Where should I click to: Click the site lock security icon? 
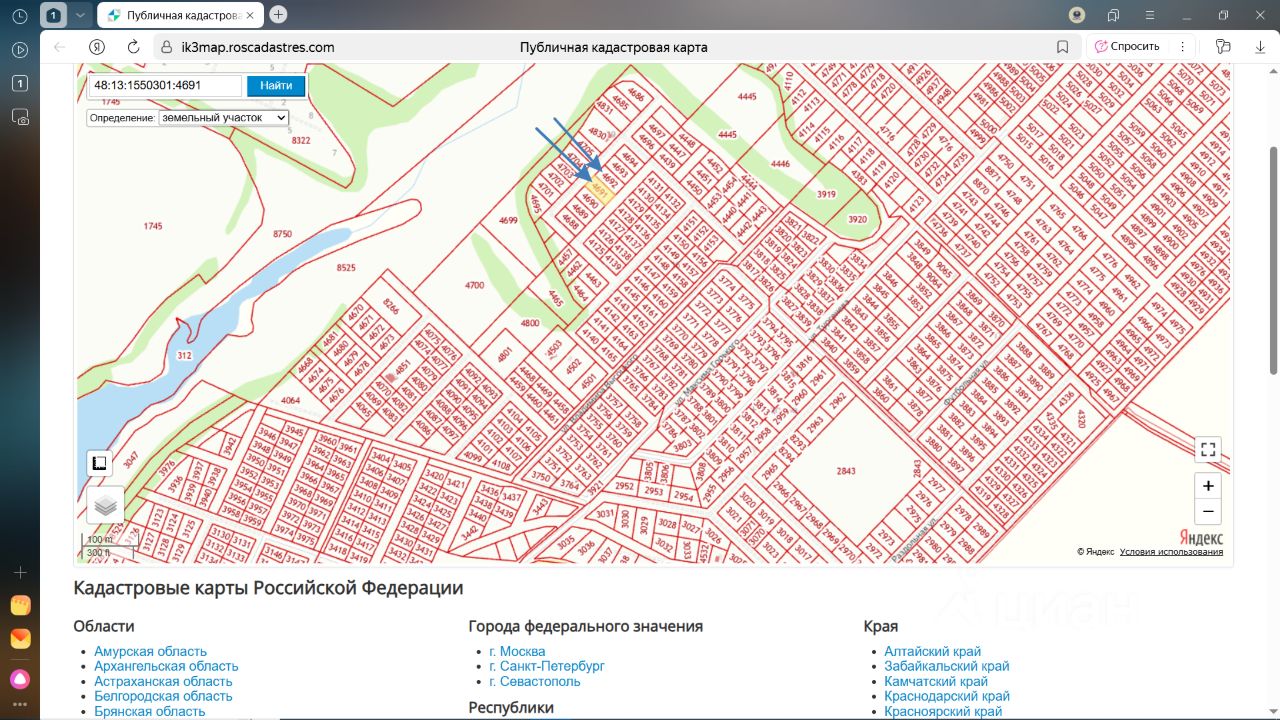(167, 47)
